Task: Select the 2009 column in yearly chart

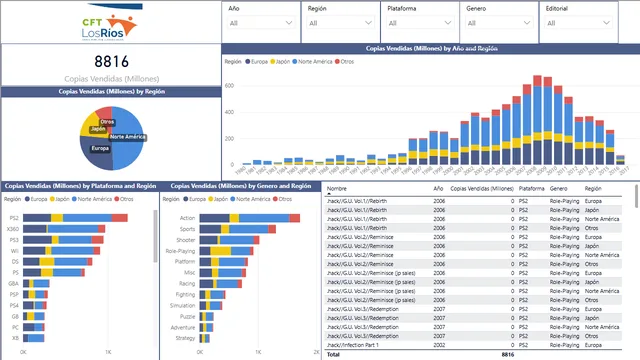Action: point(548,121)
